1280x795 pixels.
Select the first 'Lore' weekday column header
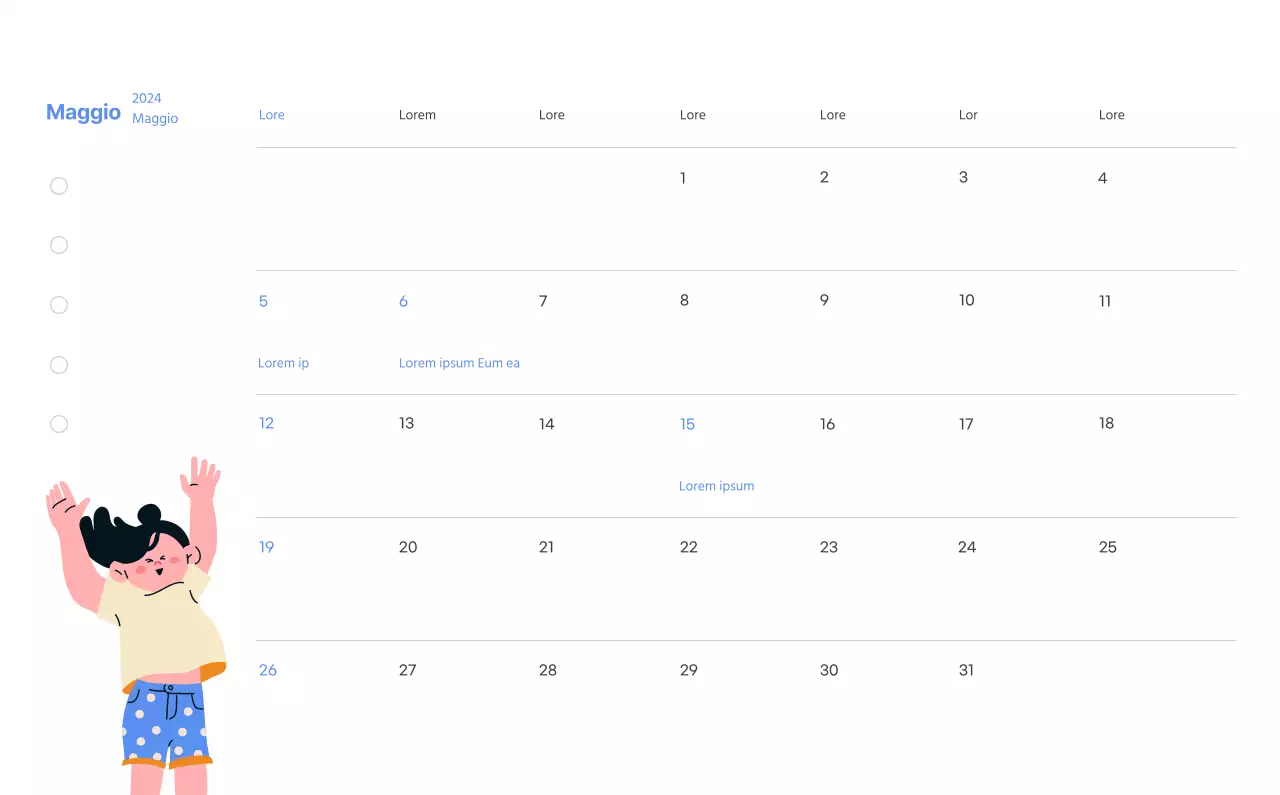271,115
